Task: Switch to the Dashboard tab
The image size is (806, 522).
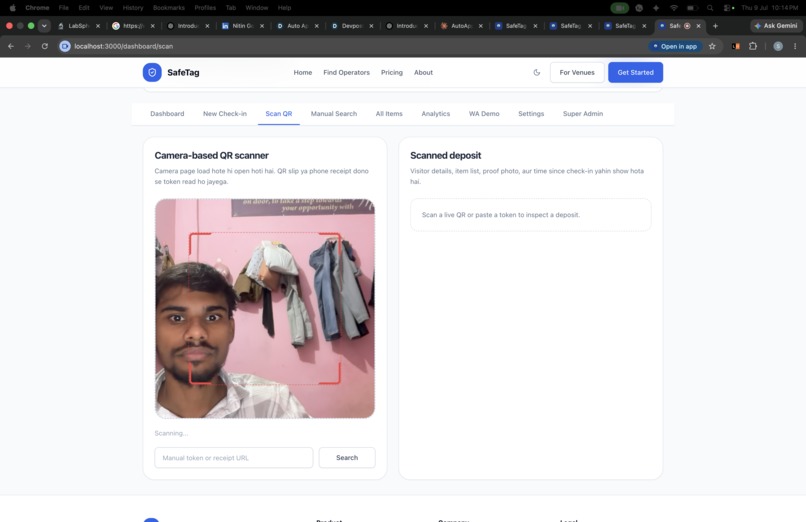Action: click(x=167, y=114)
